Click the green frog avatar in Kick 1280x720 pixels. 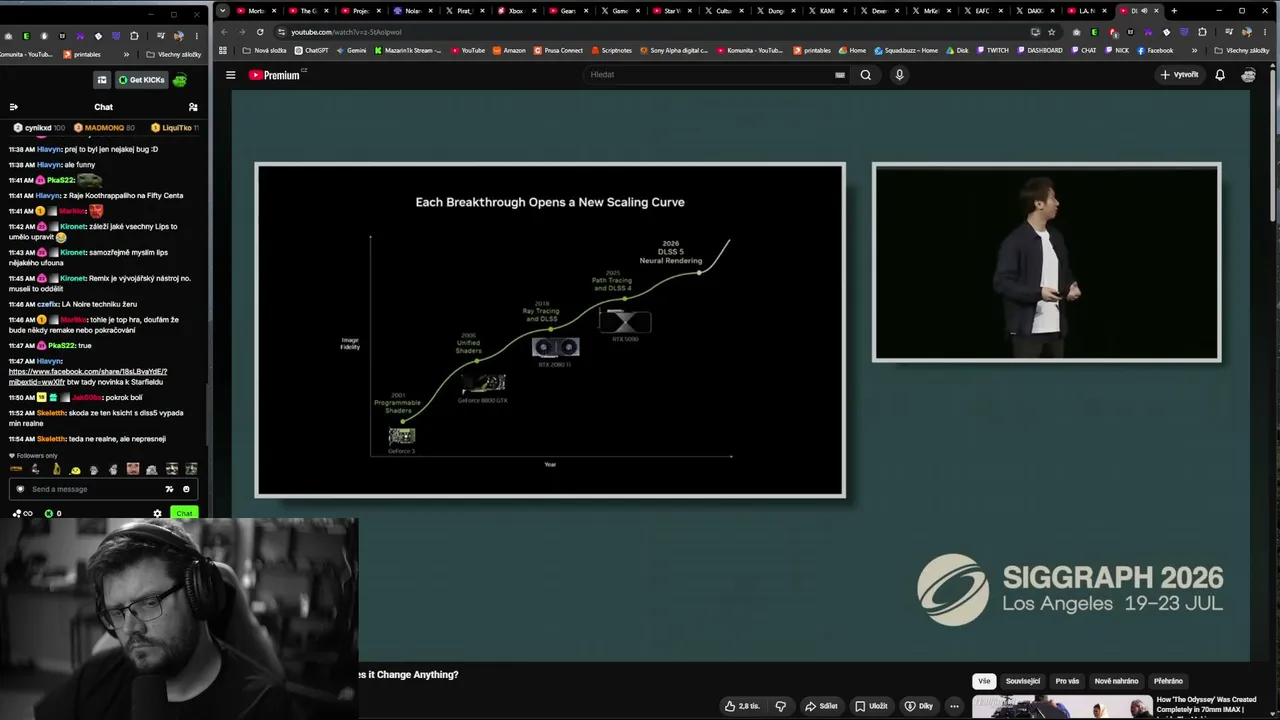[x=180, y=80]
